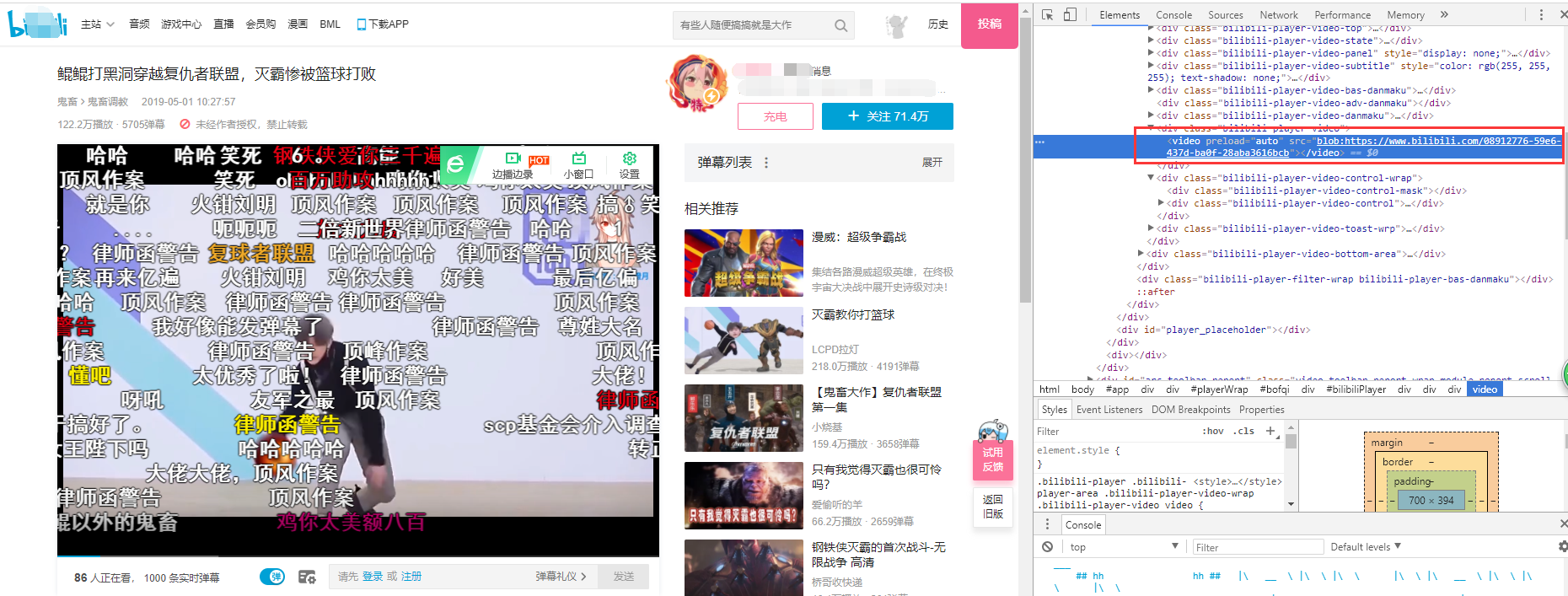
Task: Click the 登录 link in danmaku bar
Action: tap(373, 577)
